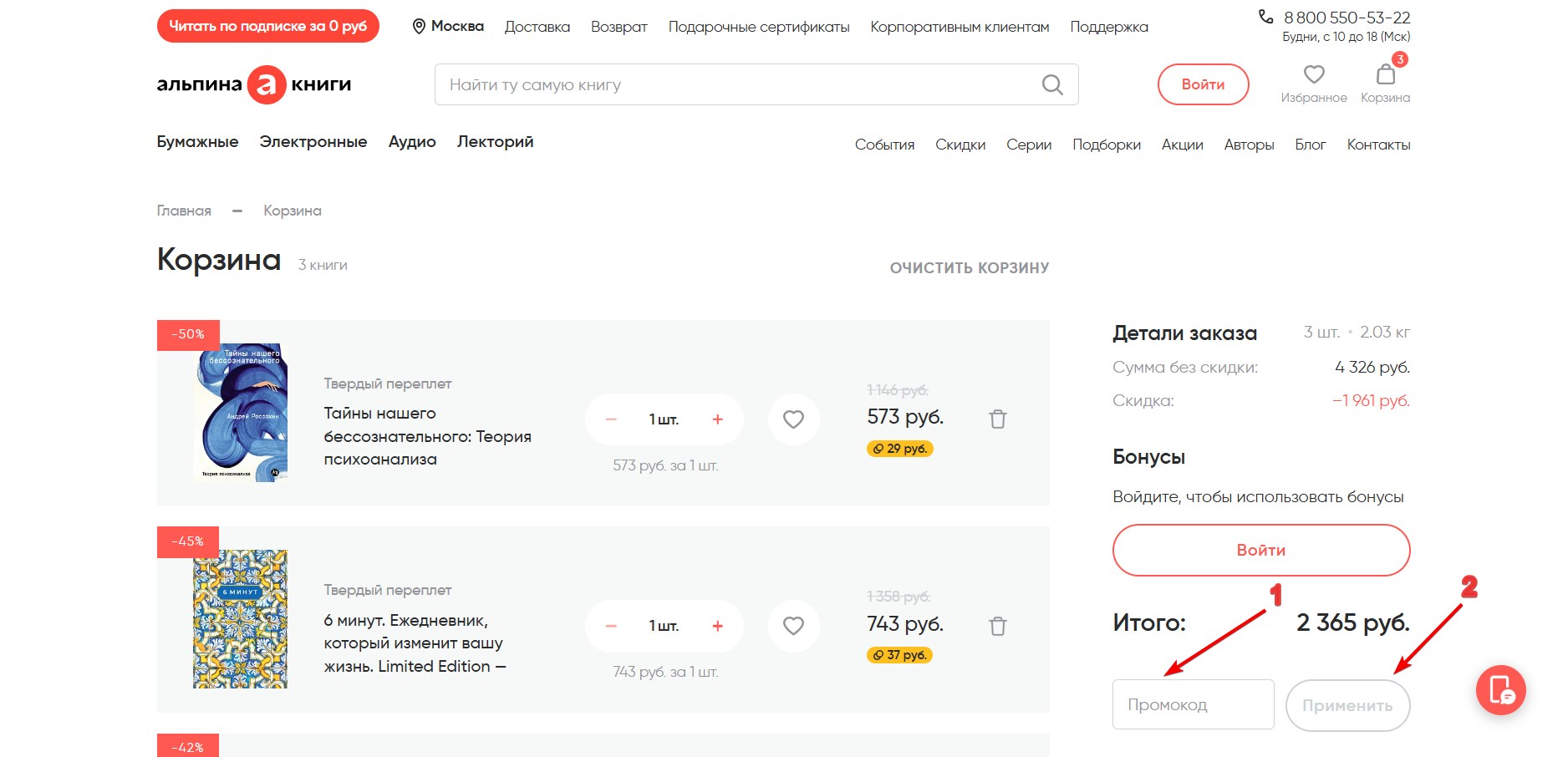This screenshot has height=757, width=1568.
Task: Click Войти button in order details
Action: pyautogui.click(x=1261, y=550)
